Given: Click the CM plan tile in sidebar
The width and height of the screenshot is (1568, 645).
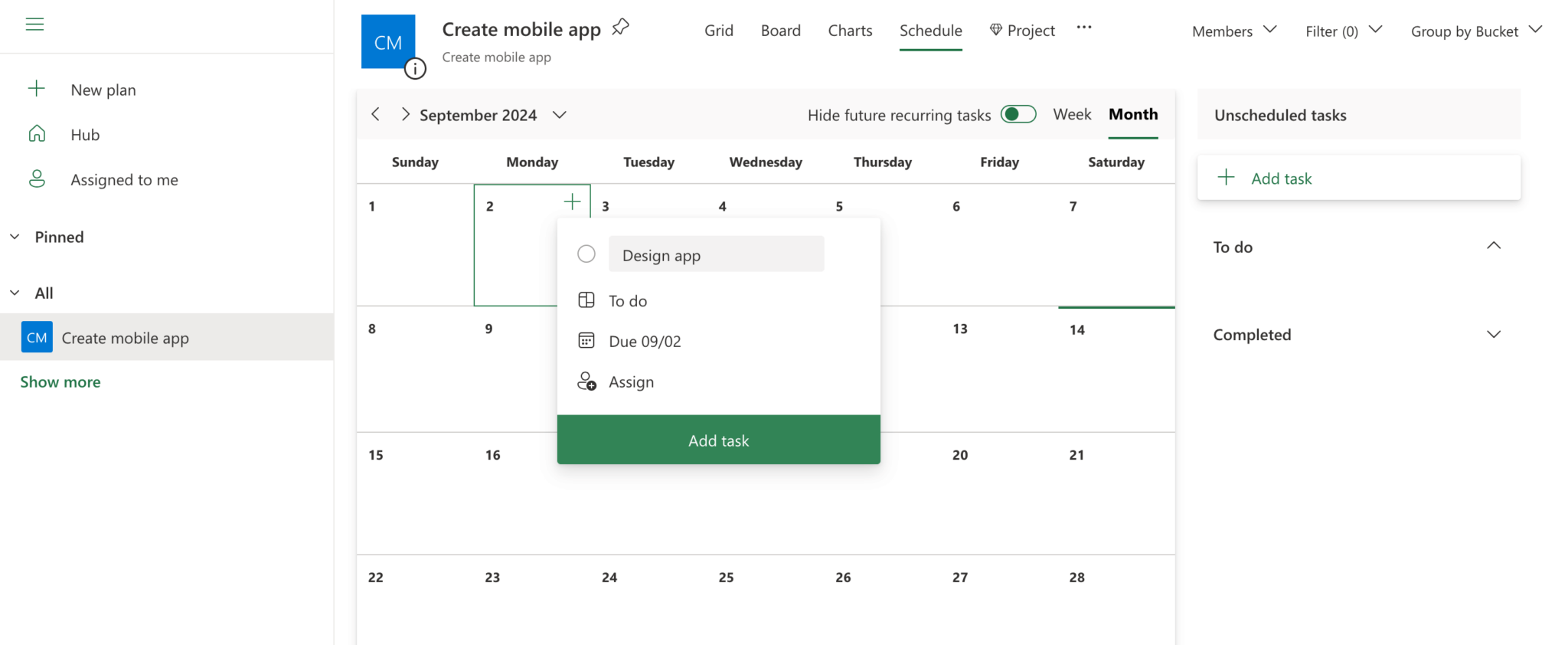Looking at the screenshot, I should coord(37,337).
